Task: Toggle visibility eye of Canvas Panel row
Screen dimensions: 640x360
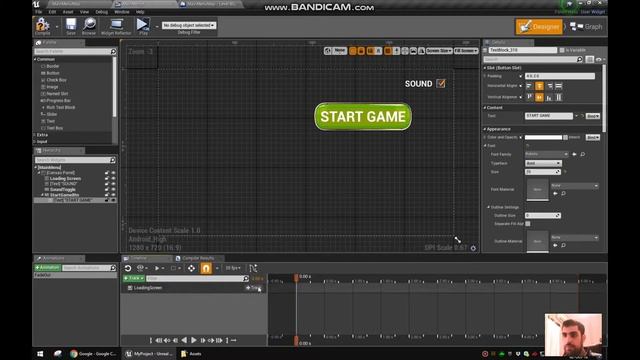Action: 113,173
